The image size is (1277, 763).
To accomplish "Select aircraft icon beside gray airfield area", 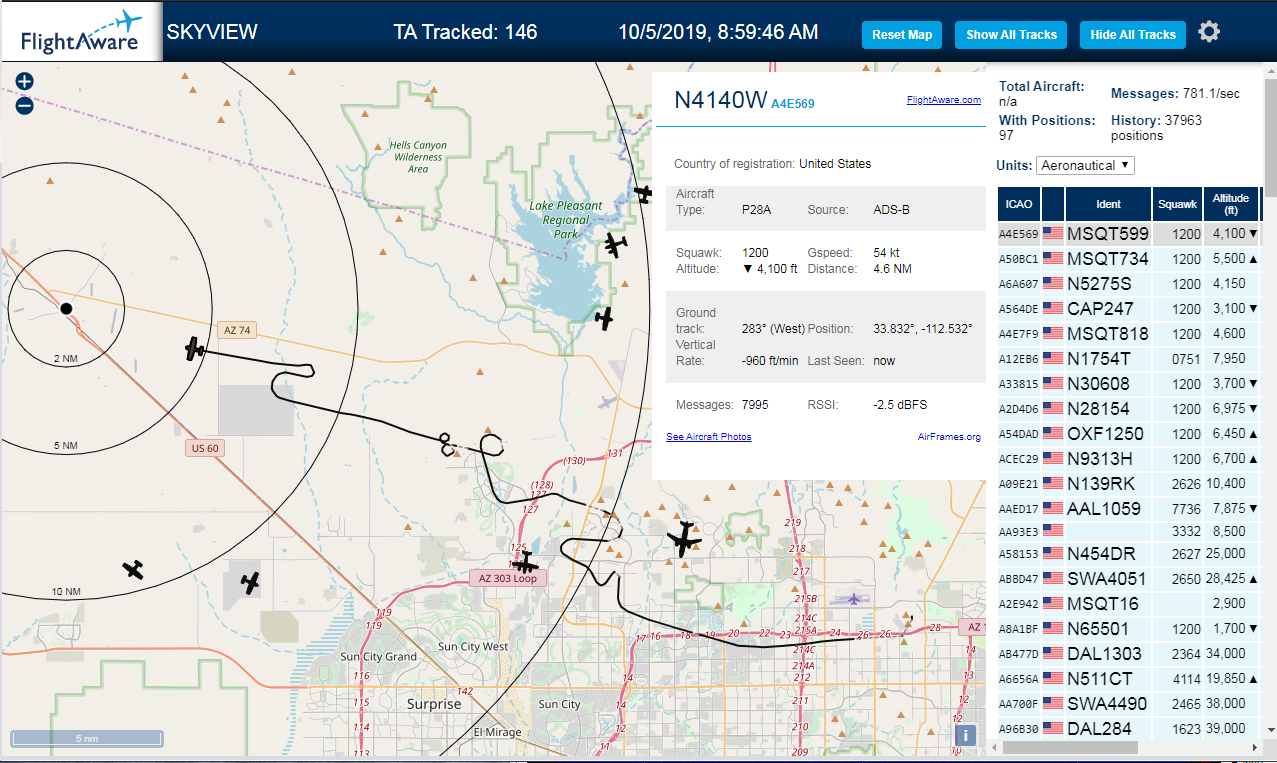I will [x=250, y=581].
